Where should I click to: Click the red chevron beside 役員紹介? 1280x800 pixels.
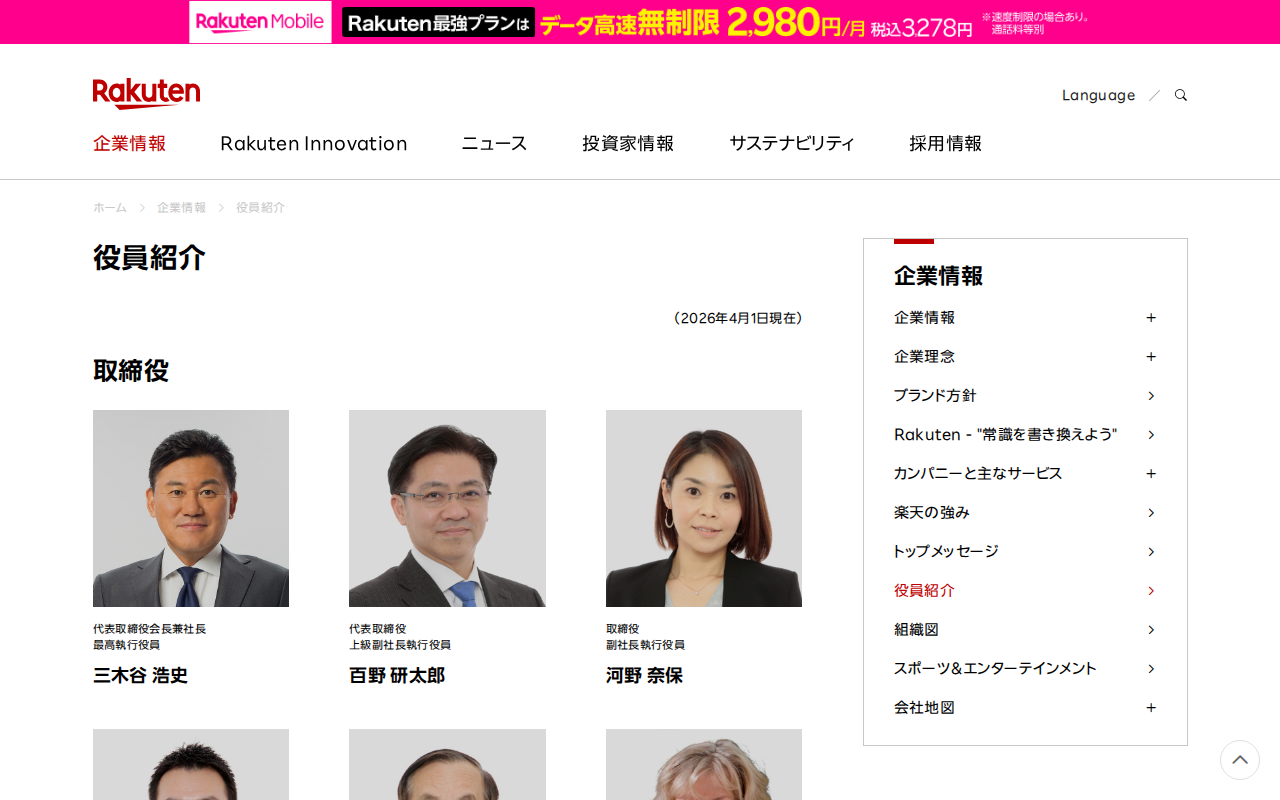tap(1151, 591)
